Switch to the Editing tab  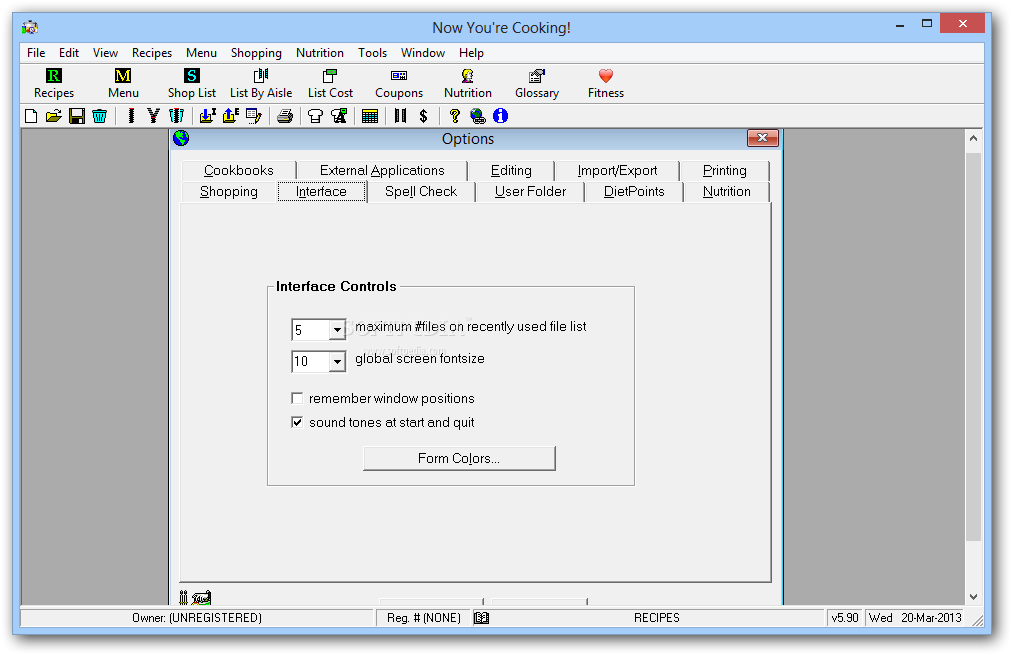[511, 170]
